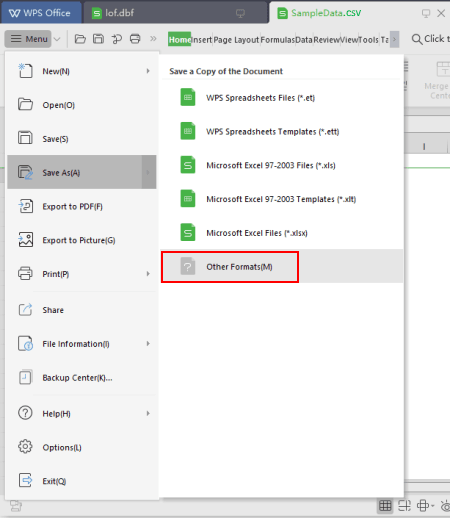
Task: Click the page break preview status icon
Action: point(404,506)
